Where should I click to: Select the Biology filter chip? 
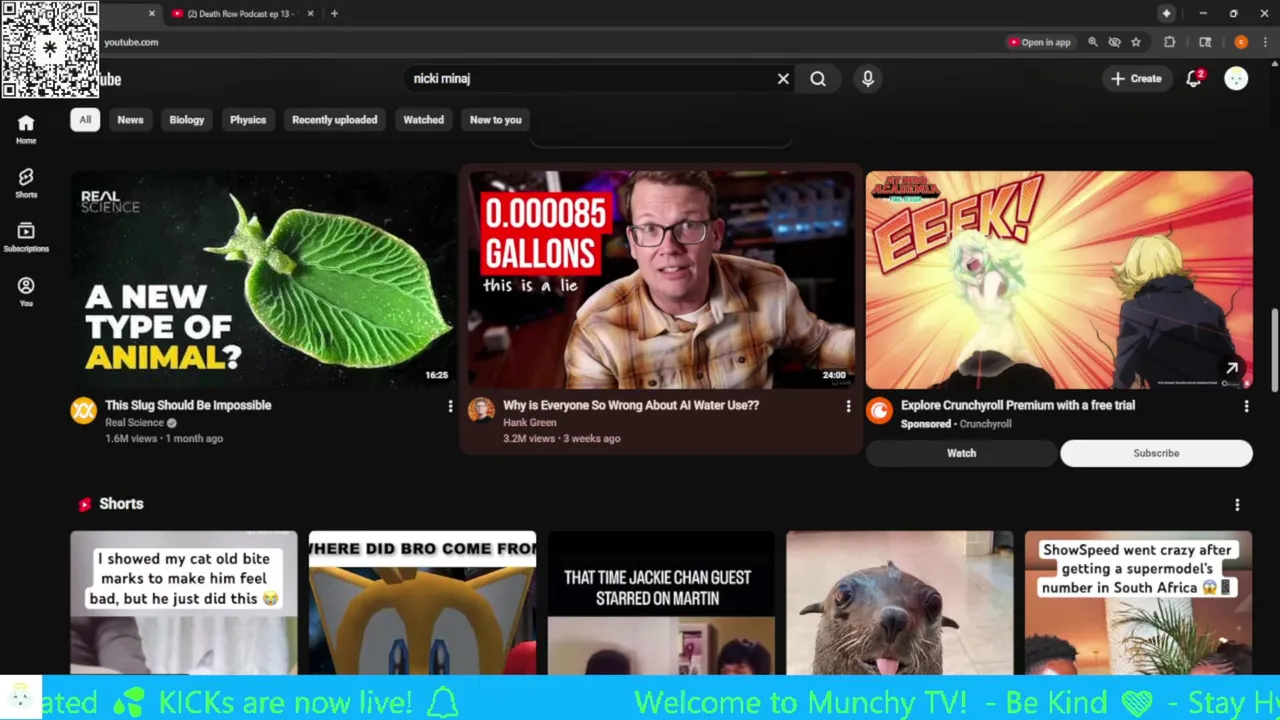click(x=187, y=120)
